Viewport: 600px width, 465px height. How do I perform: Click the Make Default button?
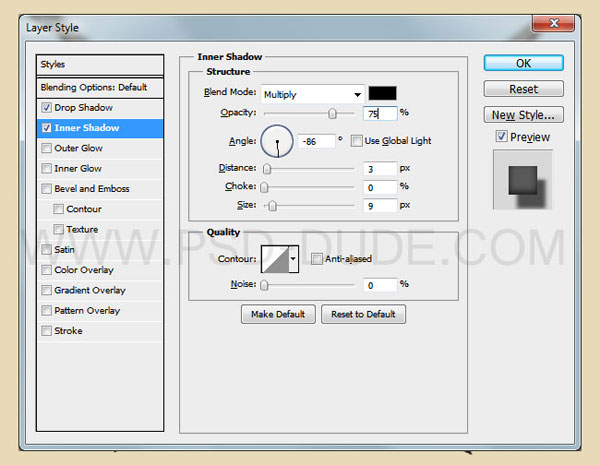(278, 314)
